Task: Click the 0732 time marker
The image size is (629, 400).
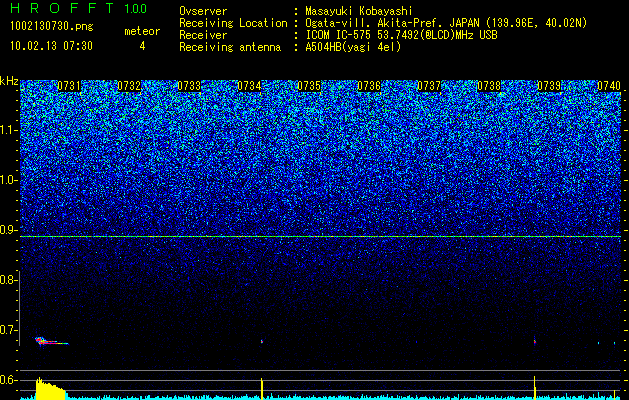Action: (x=129, y=86)
